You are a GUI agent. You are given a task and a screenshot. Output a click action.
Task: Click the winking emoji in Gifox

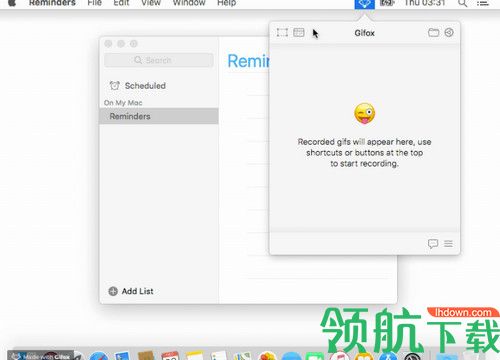click(364, 114)
